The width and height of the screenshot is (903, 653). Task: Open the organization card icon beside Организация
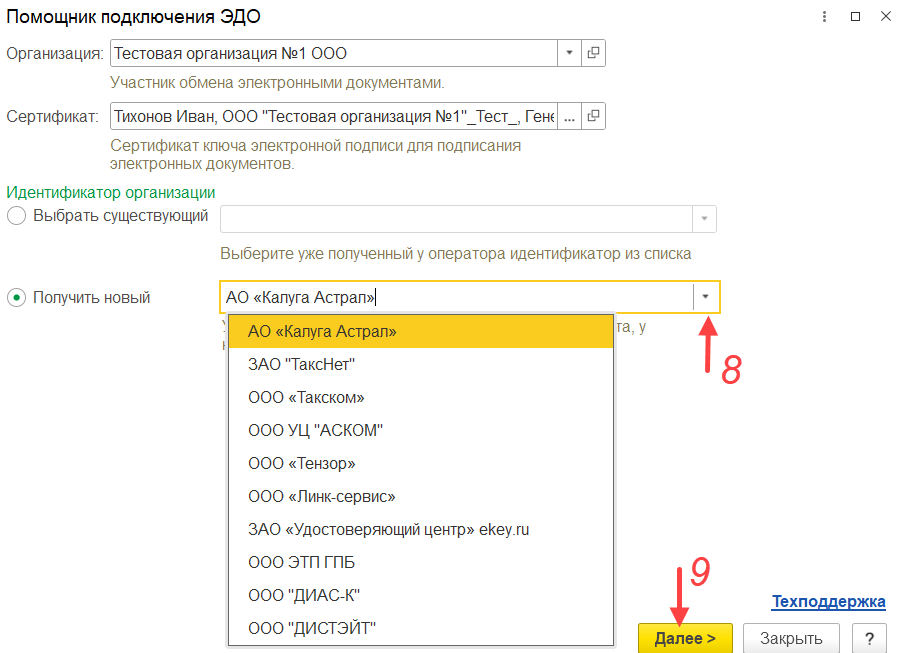coord(593,53)
